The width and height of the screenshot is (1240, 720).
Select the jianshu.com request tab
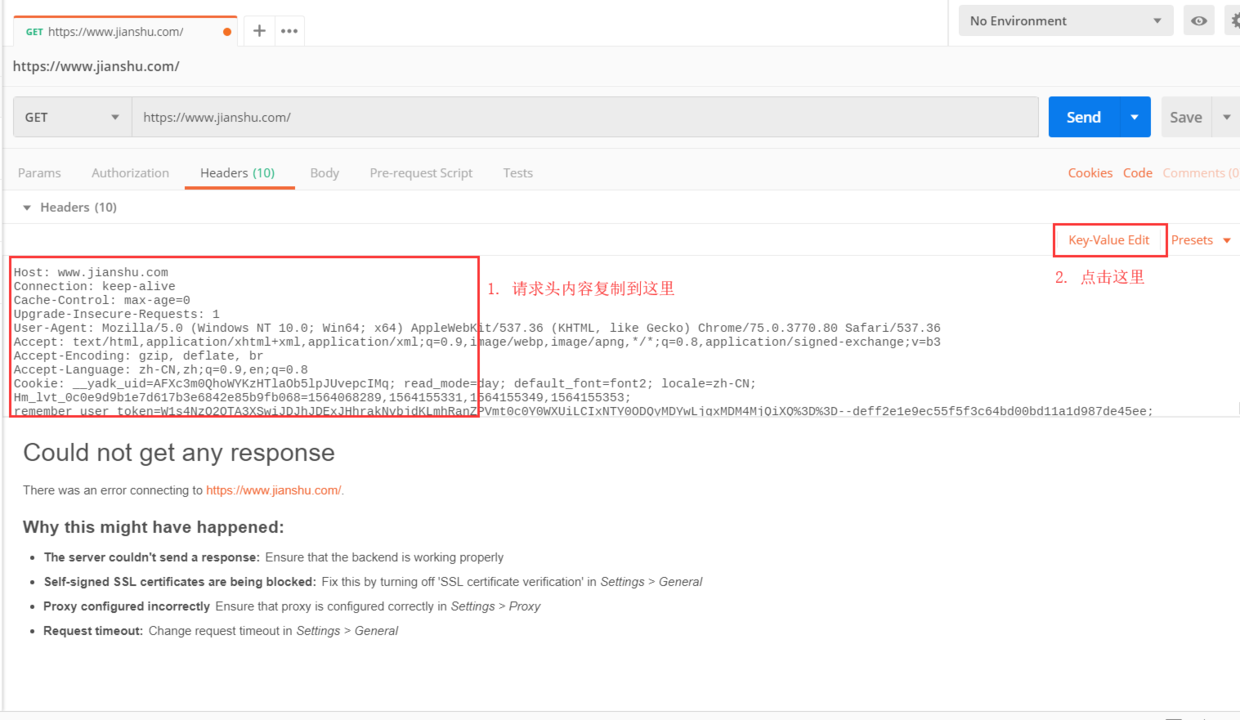point(125,32)
